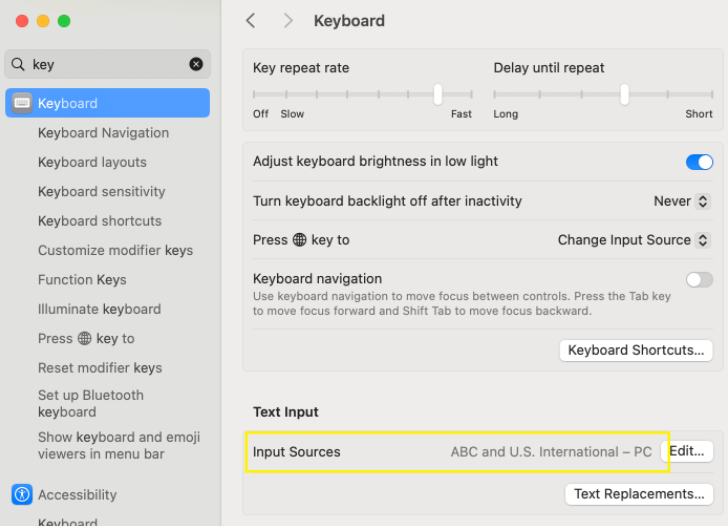Select Function Keys search result

[x=82, y=279]
